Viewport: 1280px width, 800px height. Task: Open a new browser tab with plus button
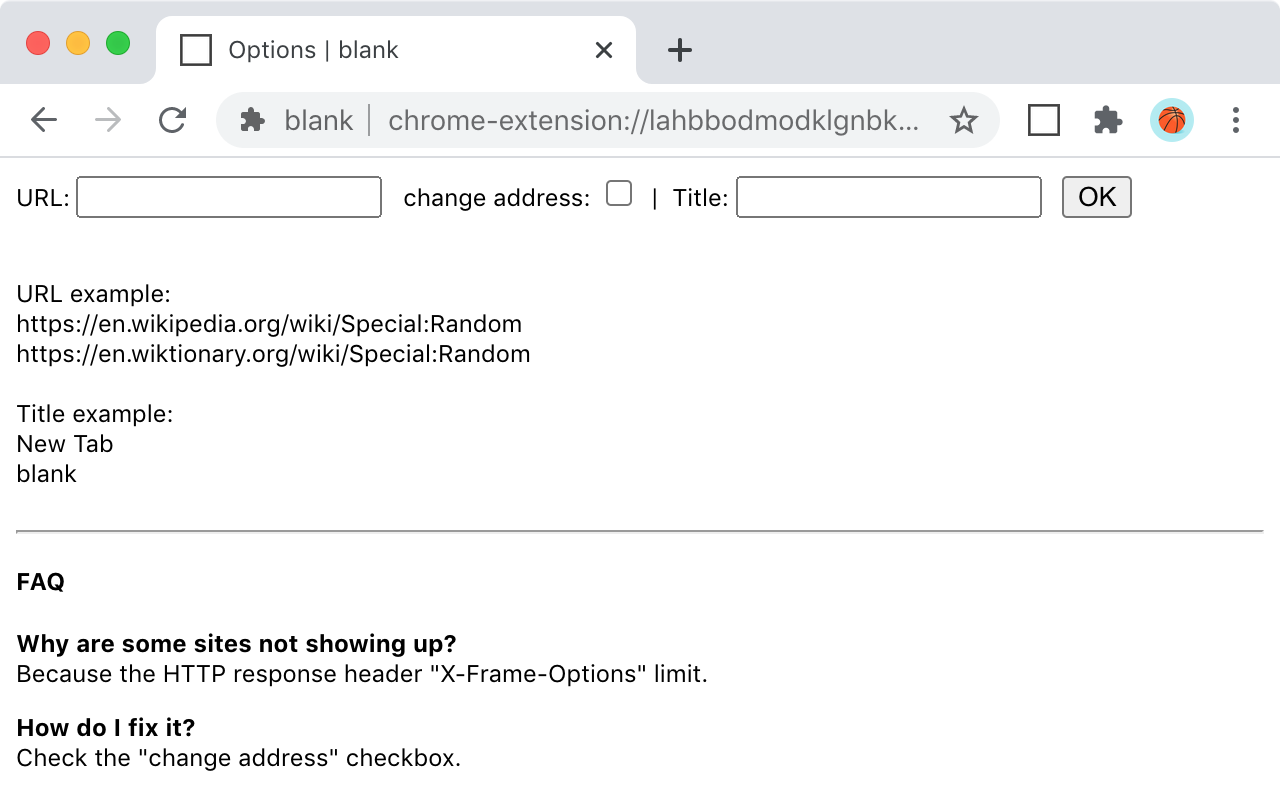(x=679, y=50)
